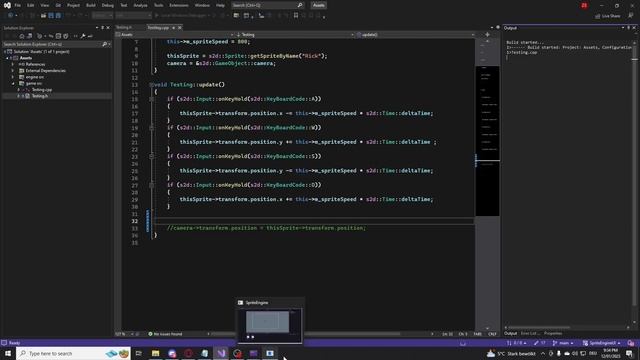Open the Edit menu
Screen dimensions: 640x360
tap(31, 5)
